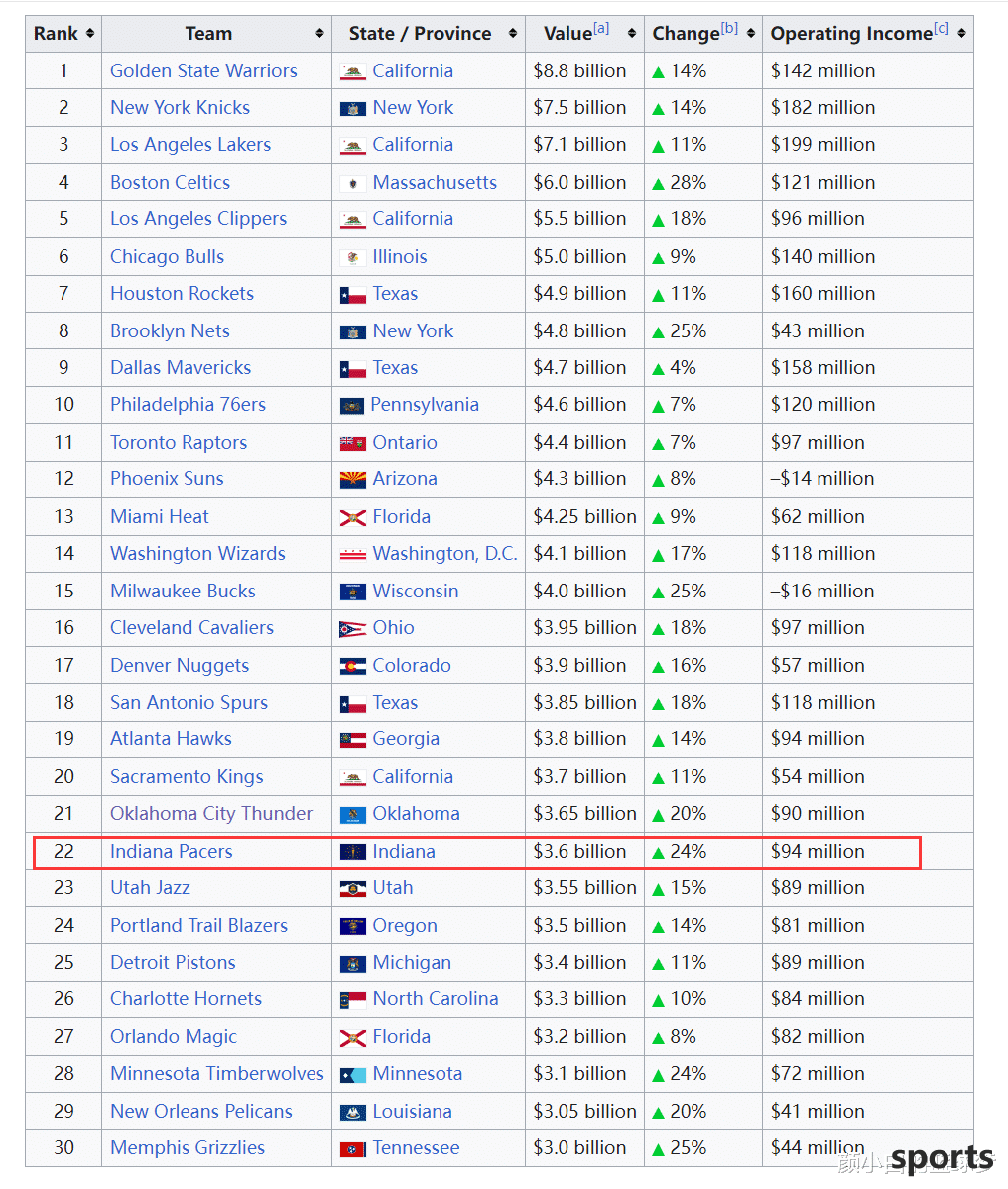Open footnote [a] next to the Value header
Viewport: 1008px width, 1189px height.
coord(601,28)
